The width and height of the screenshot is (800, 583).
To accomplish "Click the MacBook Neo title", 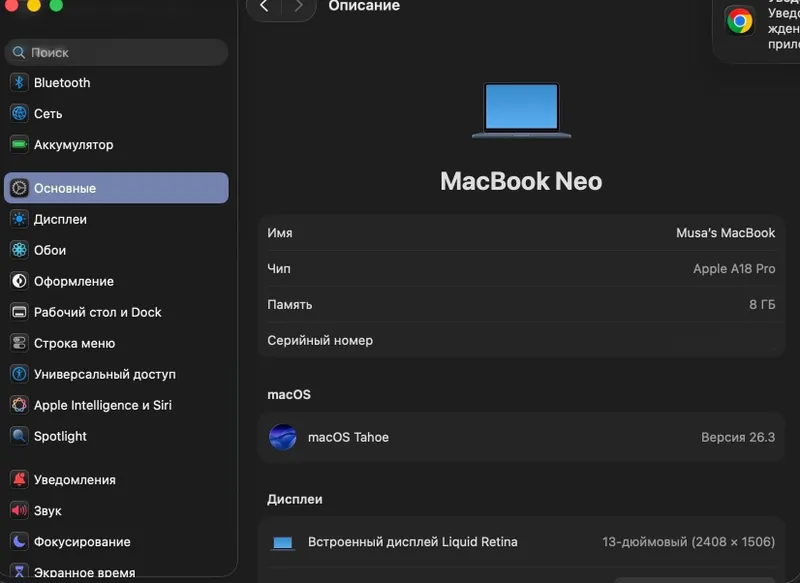I will [x=521, y=181].
